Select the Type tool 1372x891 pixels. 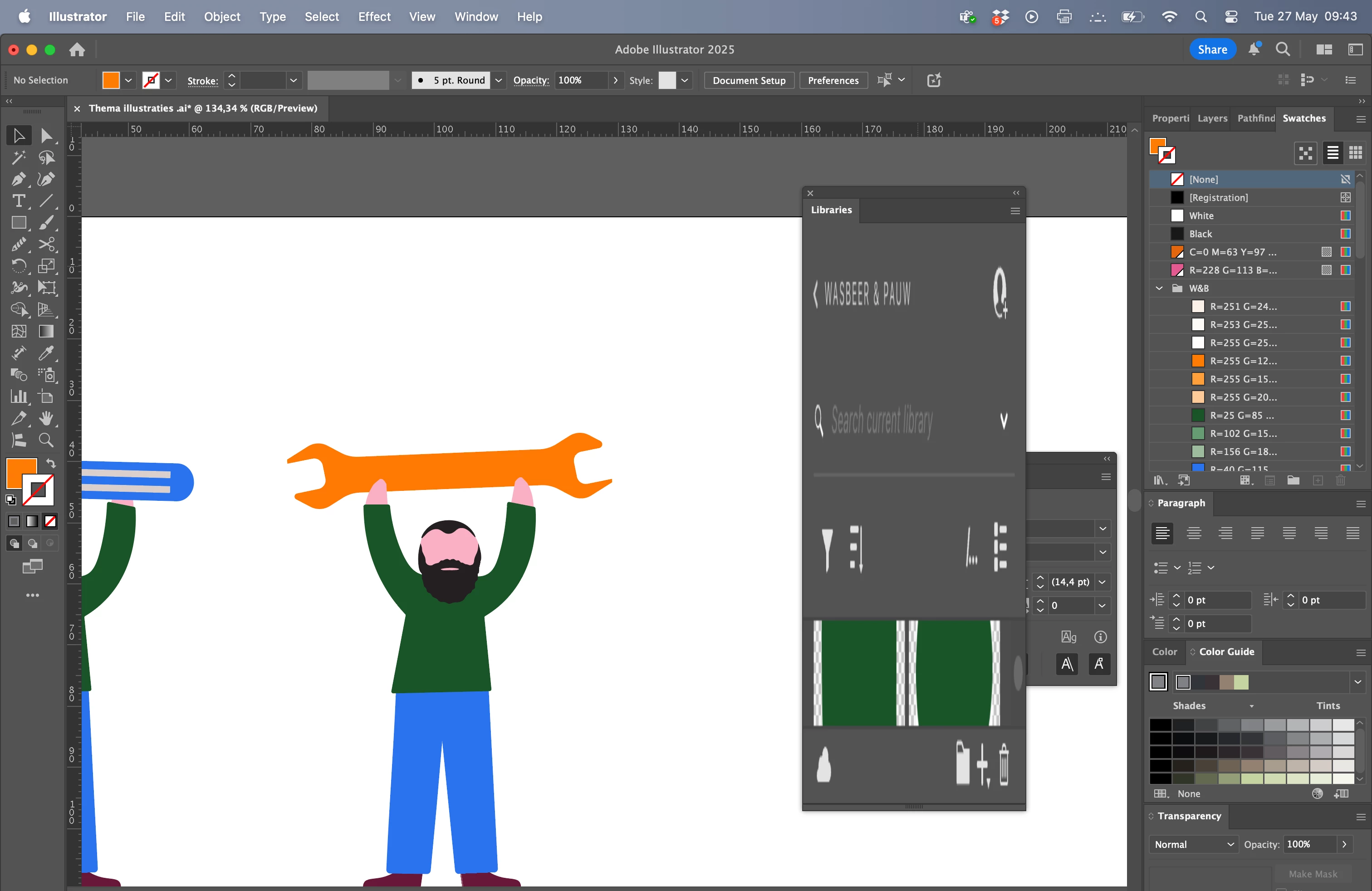(19, 201)
